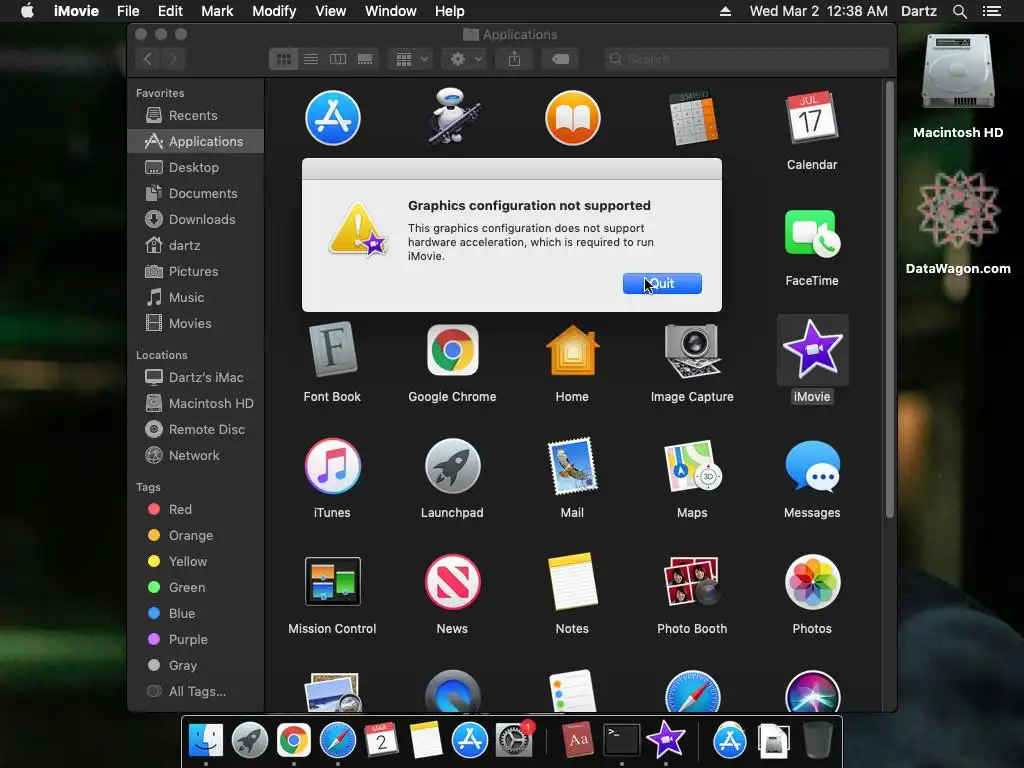This screenshot has width=1024, height=768.
Task: Select the Photo Booth app icon
Action: (692, 581)
